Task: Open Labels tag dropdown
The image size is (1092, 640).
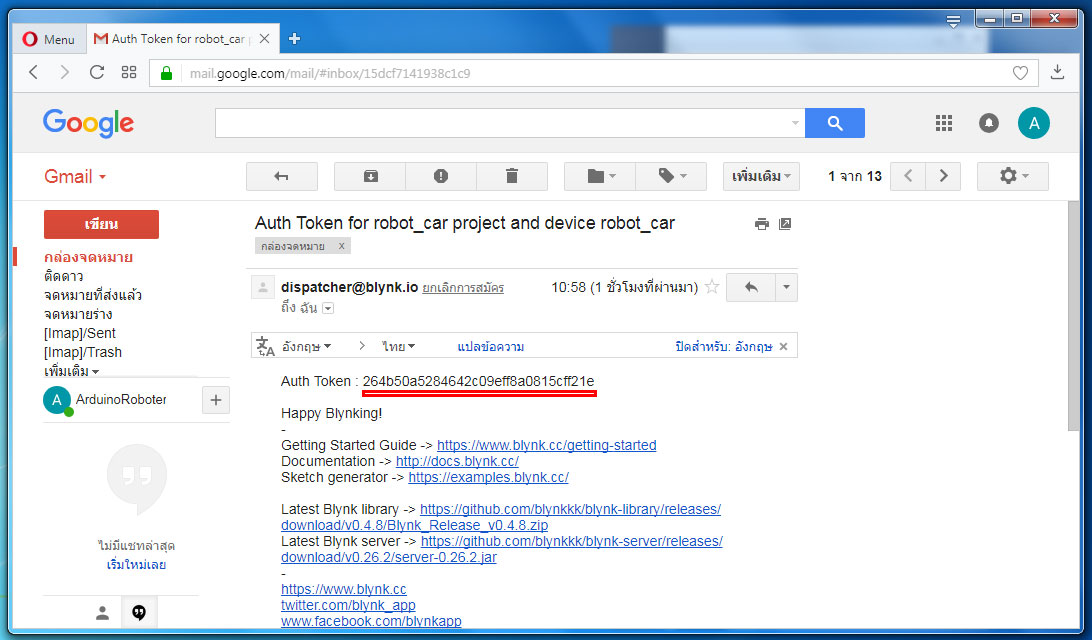Action: tap(671, 176)
